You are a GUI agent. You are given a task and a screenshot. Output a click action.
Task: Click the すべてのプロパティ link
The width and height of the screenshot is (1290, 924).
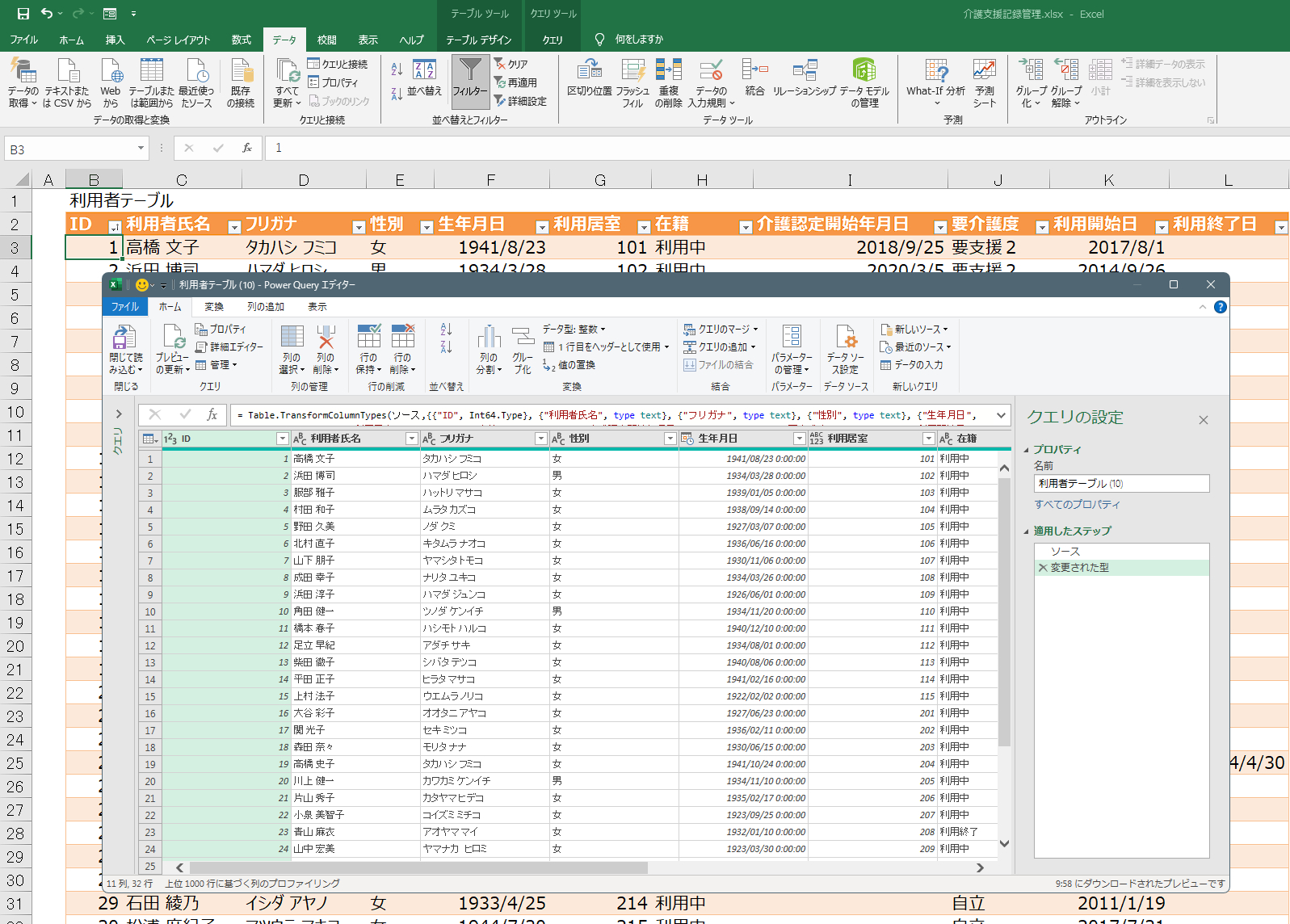click(x=1077, y=505)
